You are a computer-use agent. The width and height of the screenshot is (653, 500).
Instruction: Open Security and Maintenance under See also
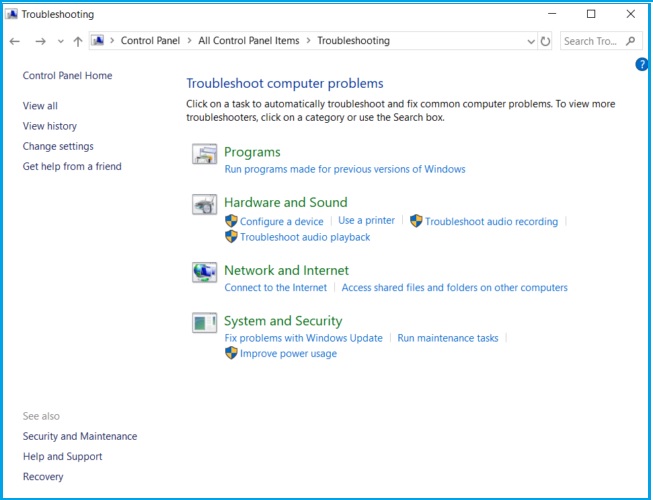click(80, 436)
